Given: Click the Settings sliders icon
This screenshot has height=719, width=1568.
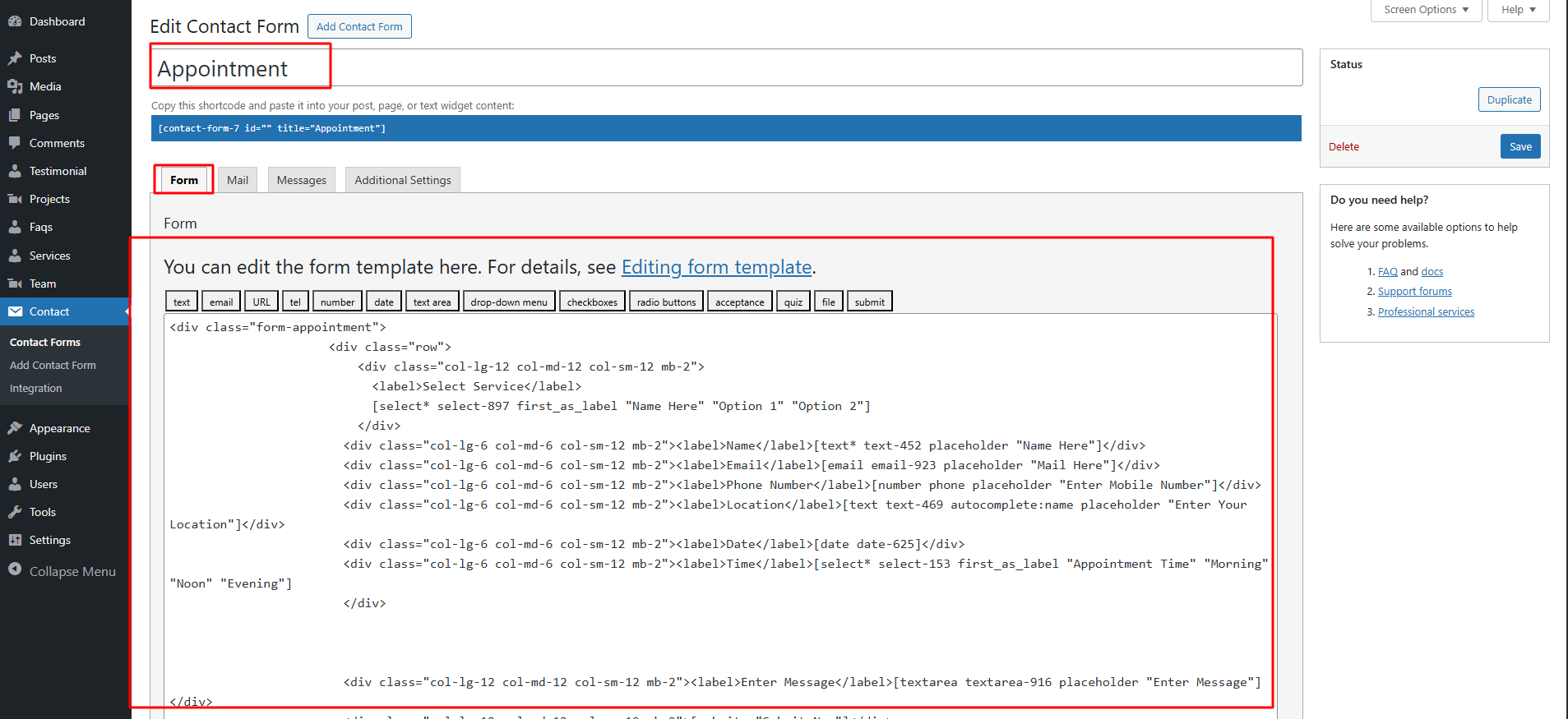Looking at the screenshot, I should [x=15, y=540].
